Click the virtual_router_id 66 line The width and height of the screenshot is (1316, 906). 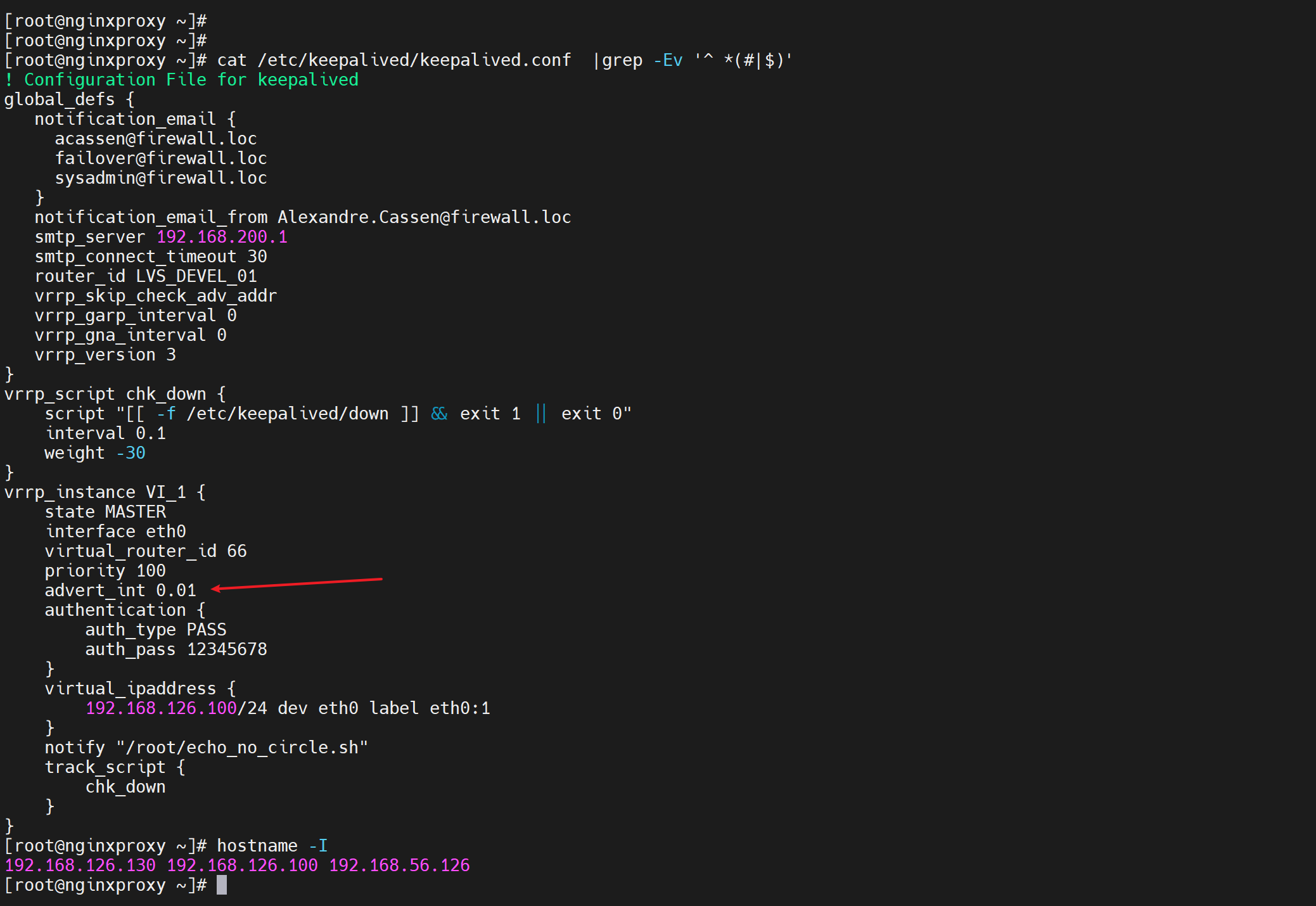tap(145, 551)
